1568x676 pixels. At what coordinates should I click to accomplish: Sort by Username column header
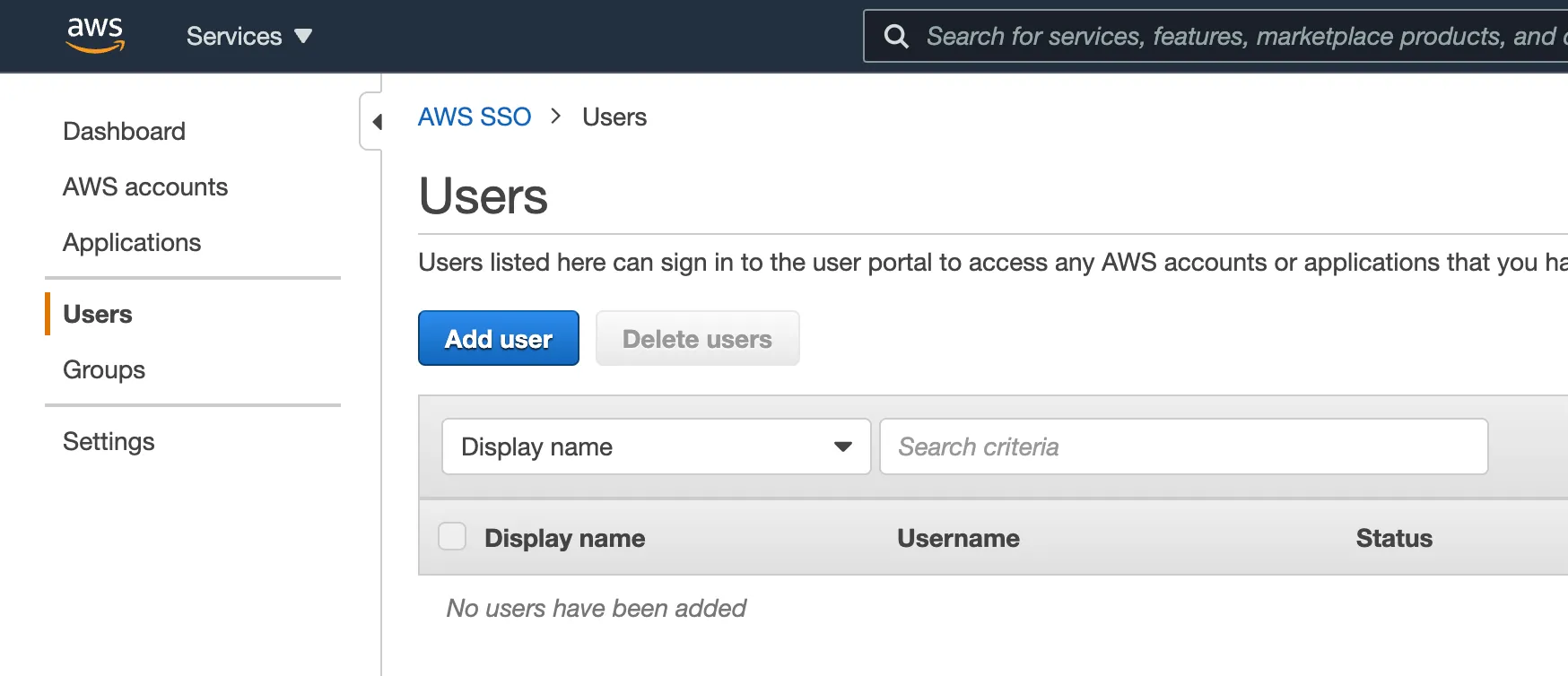958,538
